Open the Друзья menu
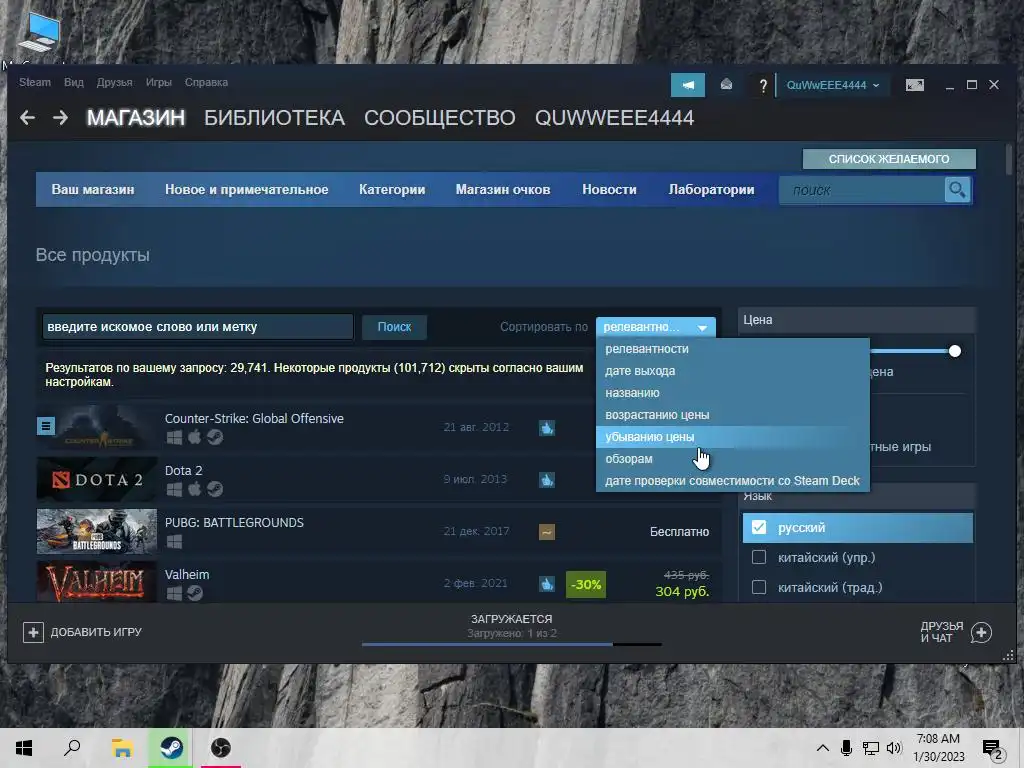Screen dimensions: 1024x768 114,82
